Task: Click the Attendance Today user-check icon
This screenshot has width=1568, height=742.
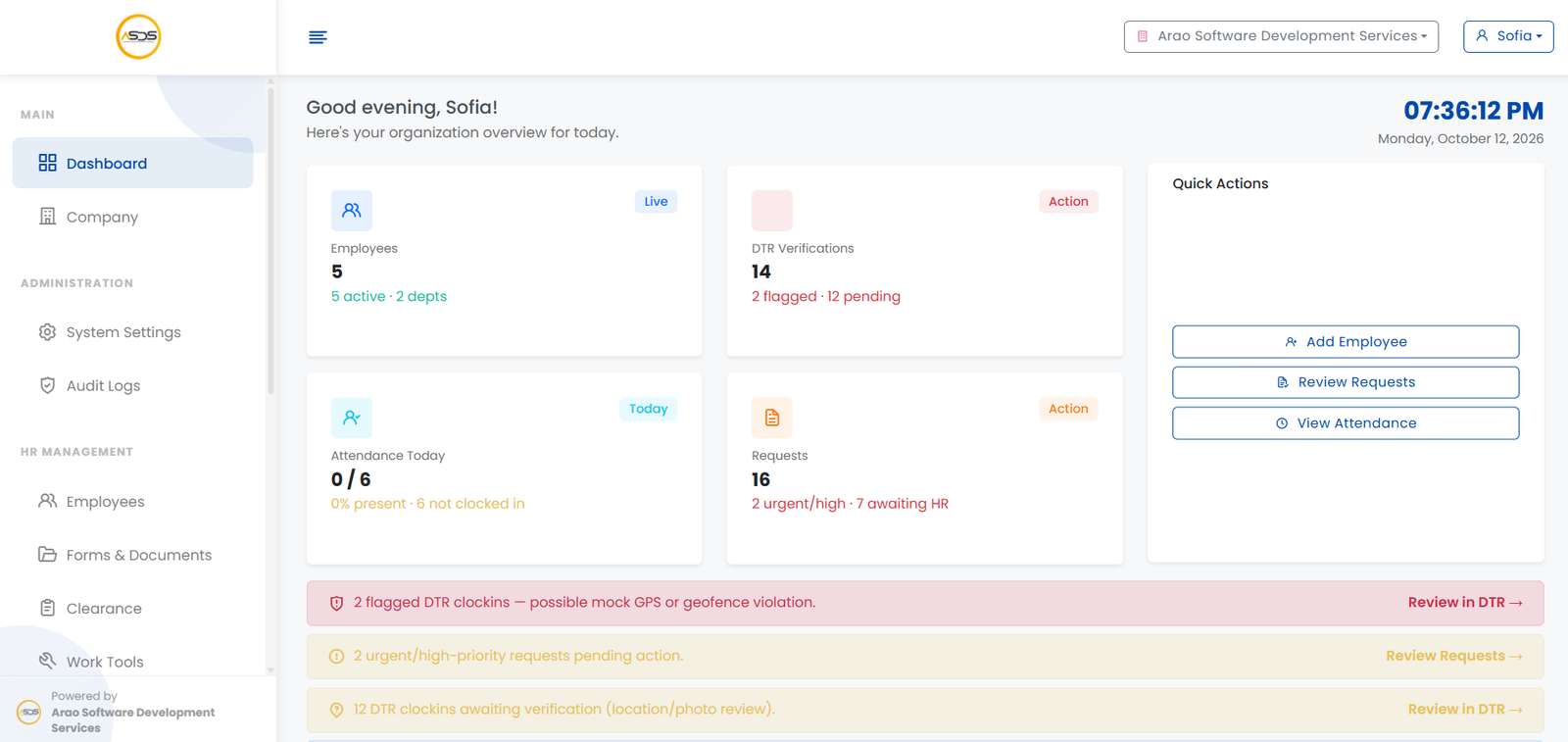Action: point(352,418)
